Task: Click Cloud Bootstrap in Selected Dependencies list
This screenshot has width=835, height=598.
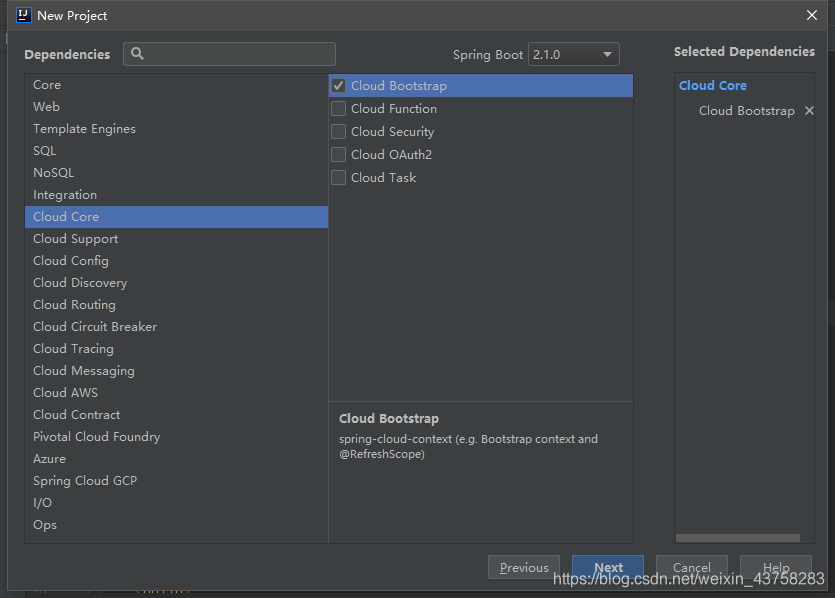Action: click(747, 111)
